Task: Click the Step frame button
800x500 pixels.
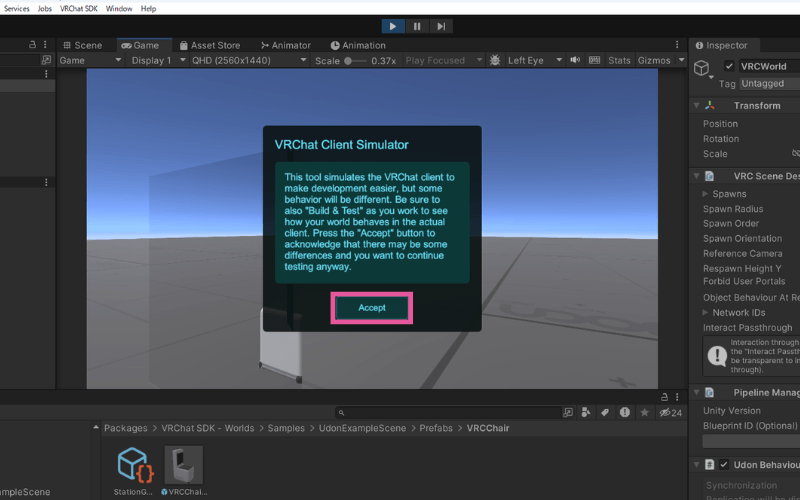Action: click(441, 26)
